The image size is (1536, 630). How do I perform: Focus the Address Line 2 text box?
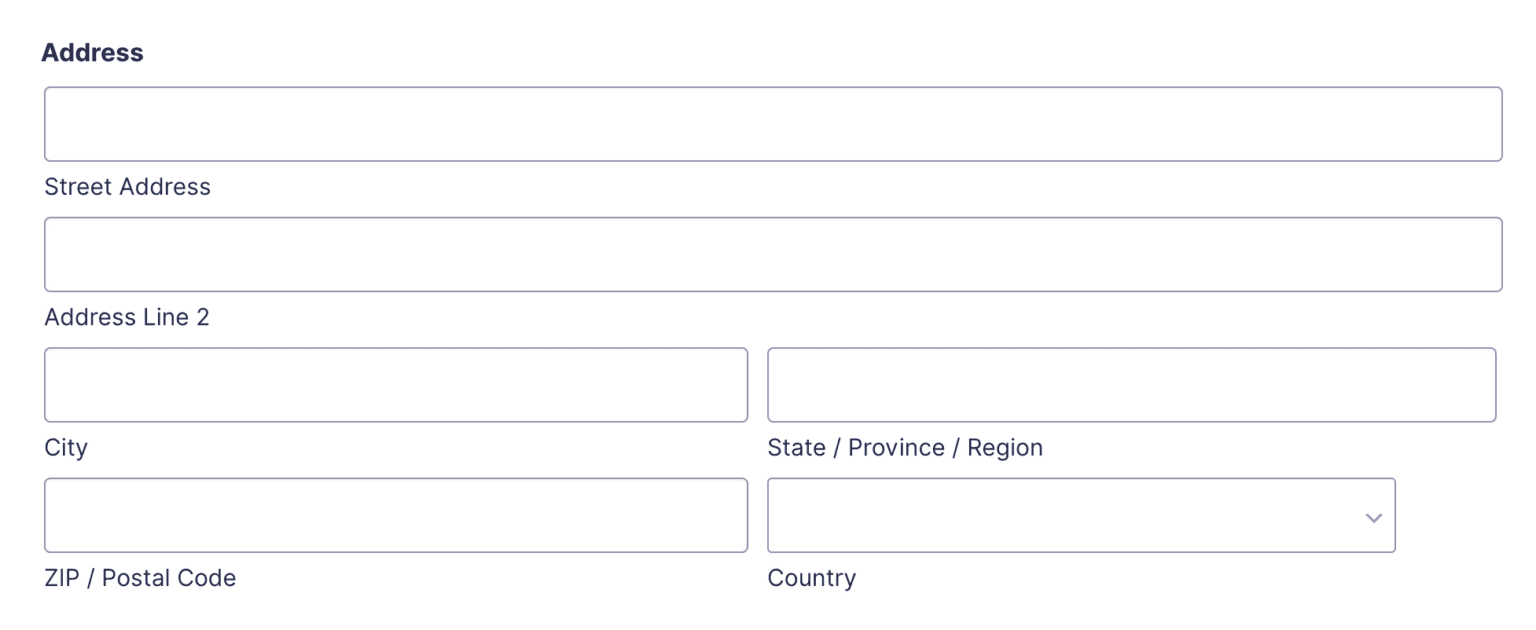click(772, 254)
